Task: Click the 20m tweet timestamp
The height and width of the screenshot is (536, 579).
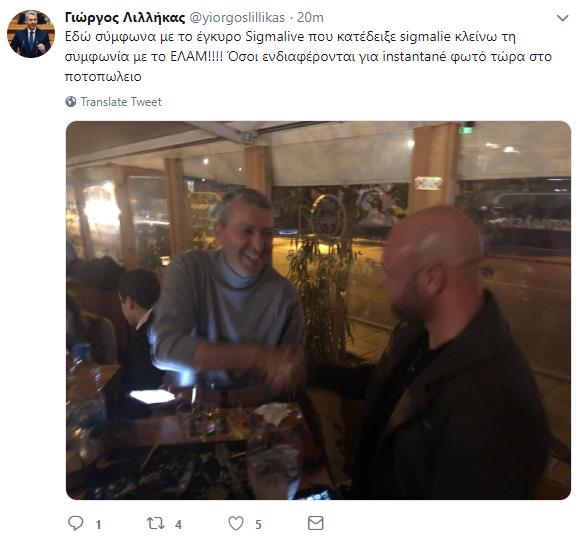Action: pos(310,18)
